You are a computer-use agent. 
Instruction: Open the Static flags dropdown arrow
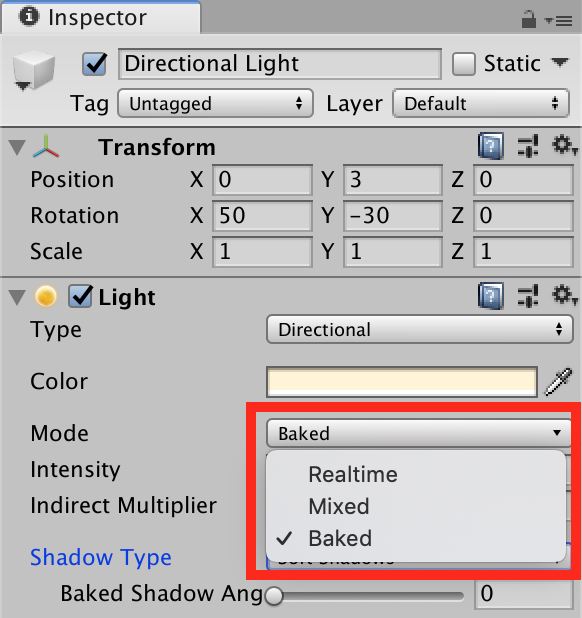560,62
